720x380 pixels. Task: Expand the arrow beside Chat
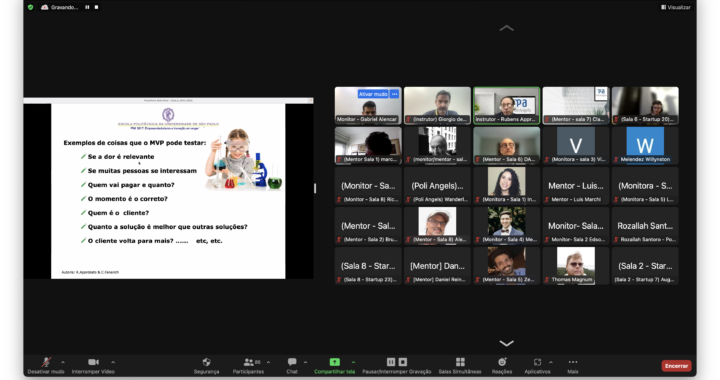pos(305,362)
